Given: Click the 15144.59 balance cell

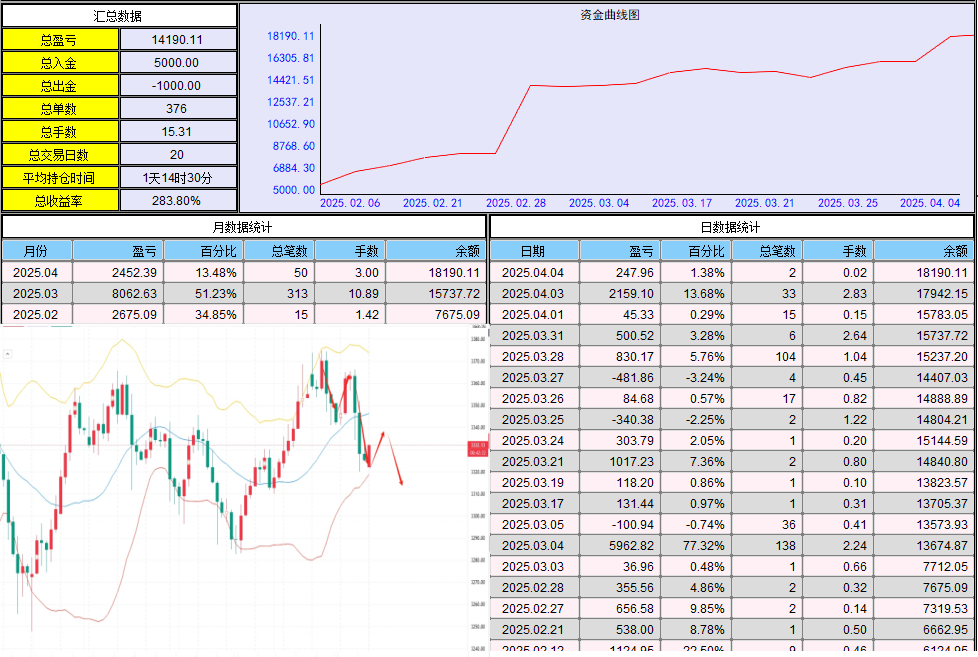Looking at the screenshot, I should [924, 440].
